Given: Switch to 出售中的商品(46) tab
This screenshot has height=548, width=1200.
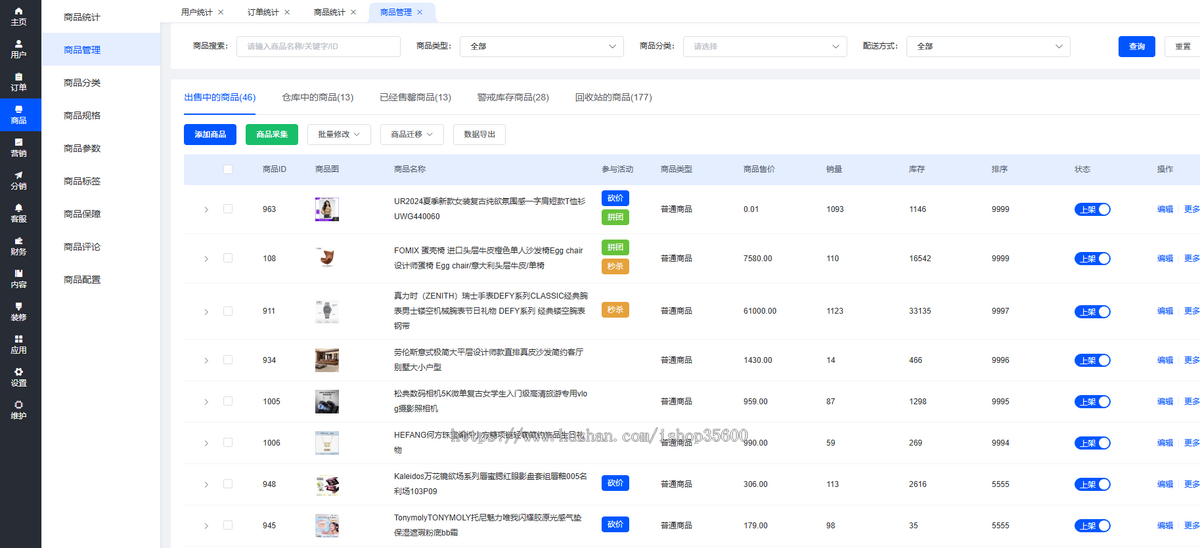Looking at the screenshot, I should pyautogui.click(x=220, y=97).
